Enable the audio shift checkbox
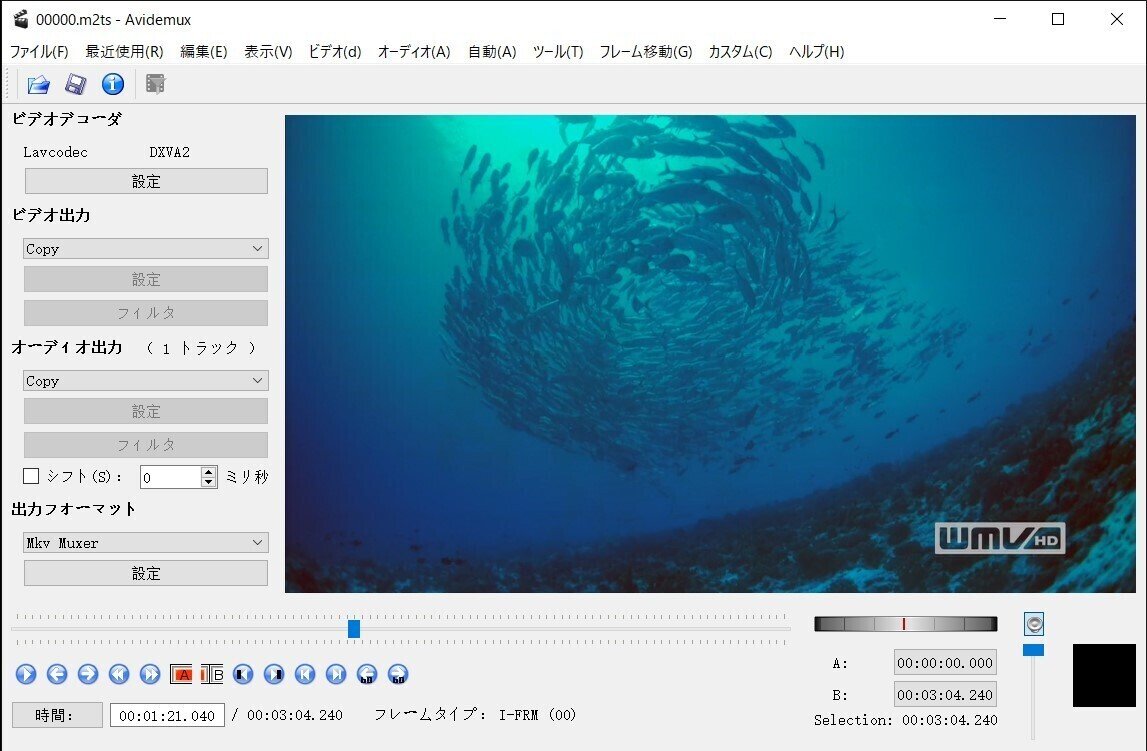Image resolution: width=1147 pixels, height=751 pixels. coord(29,476)
